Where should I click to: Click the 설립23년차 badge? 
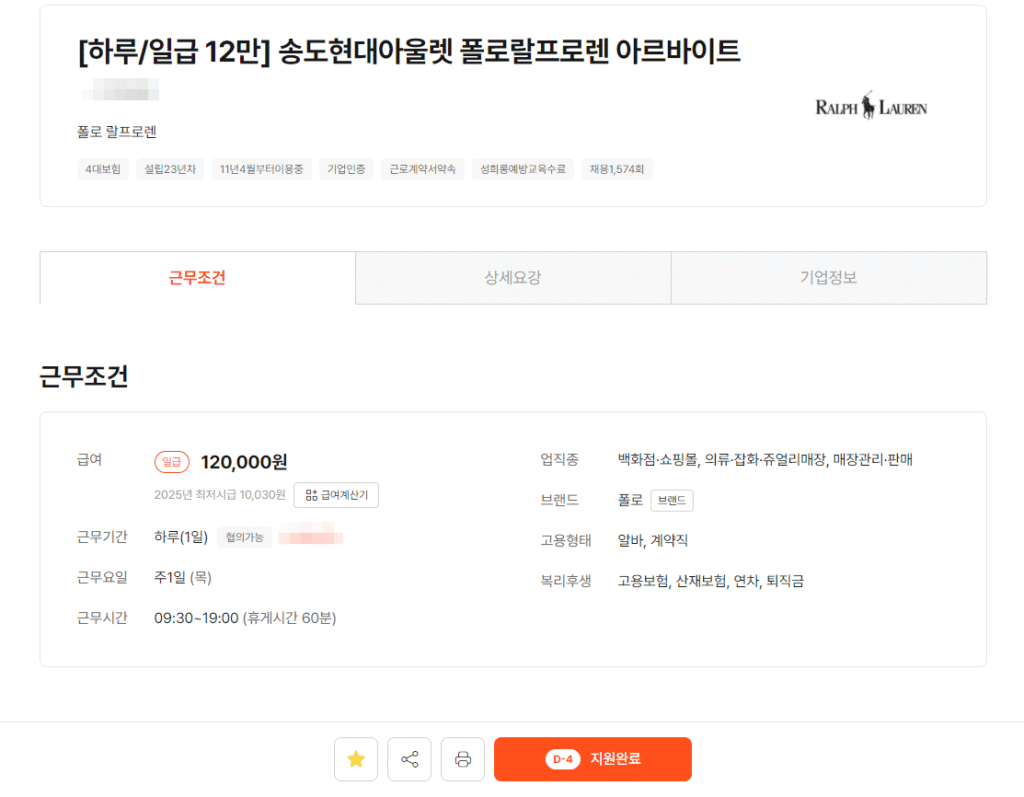(170, 169)
